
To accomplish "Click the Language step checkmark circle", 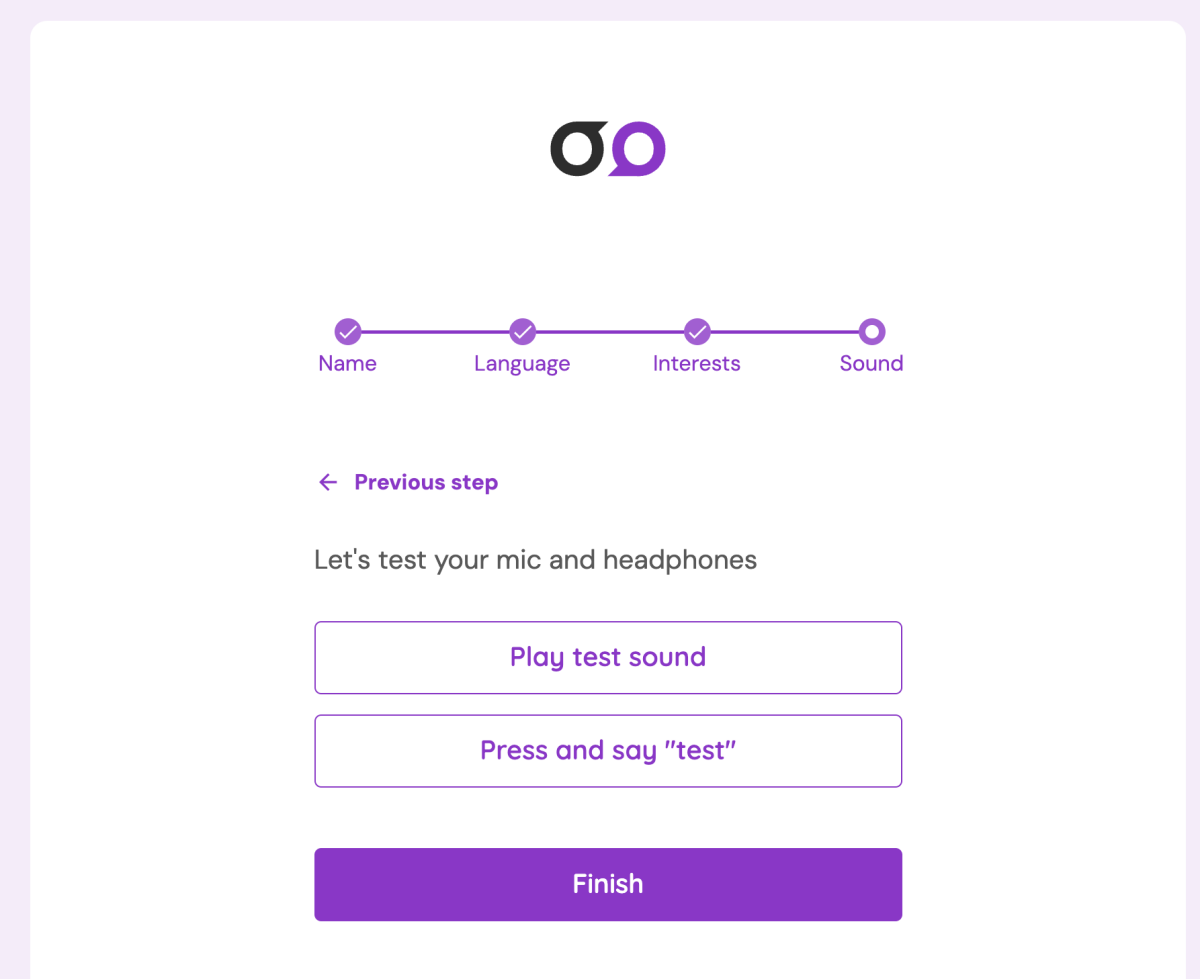I will (x=522, y=331).
